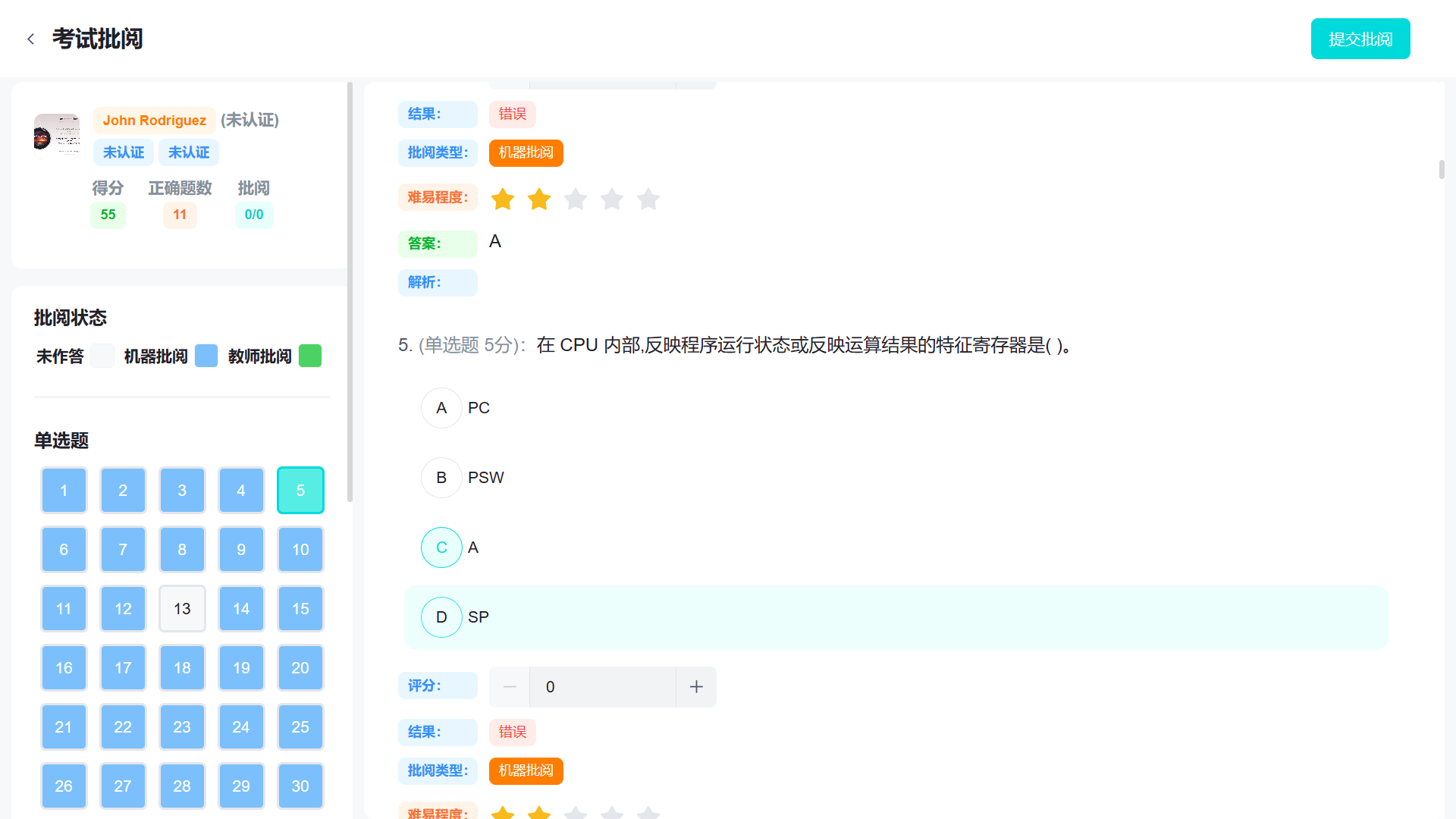
Task: Click the blue 机器批阅 legend swatch
Action: 206,356
